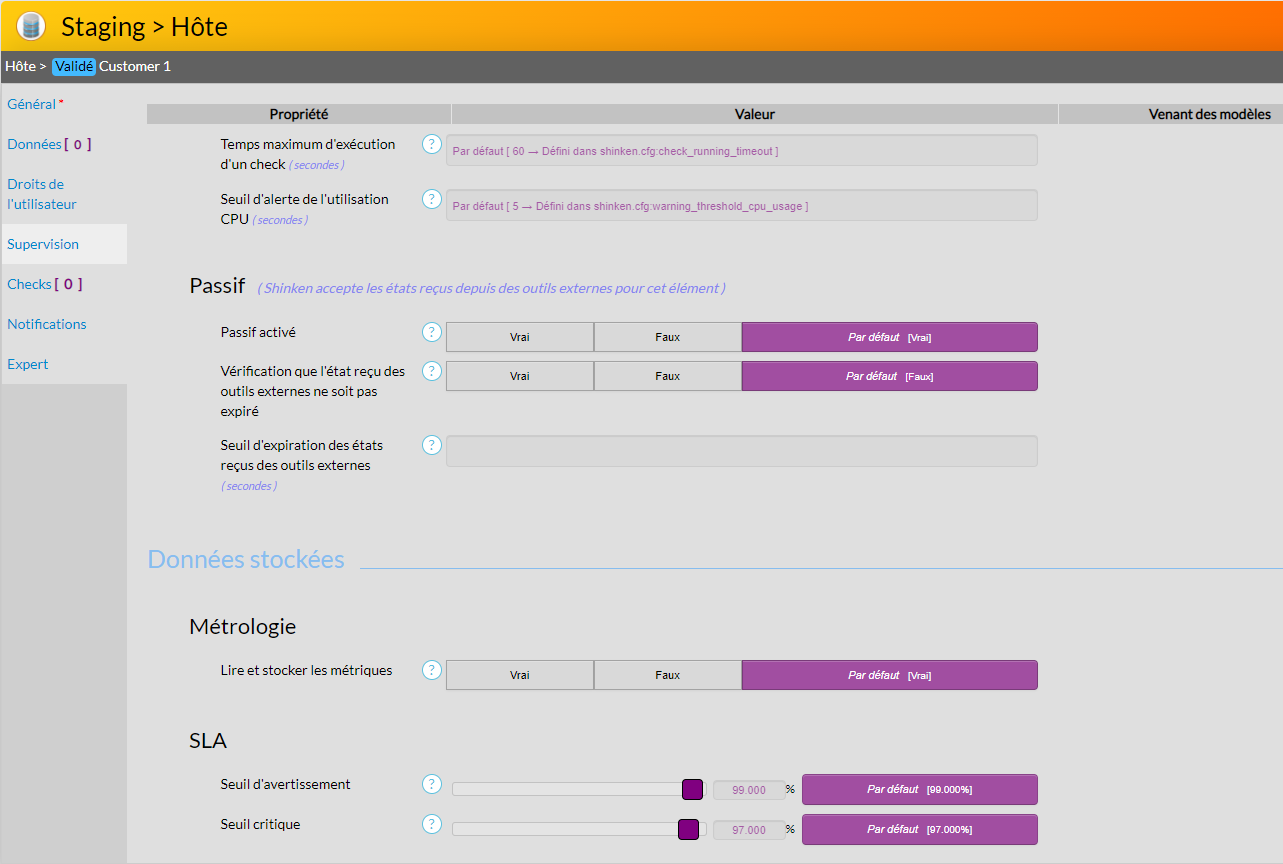This screenshot has width=1283, height=864.
Task: Click Par défaut button for Seuil critique
Action: (919, 829)
